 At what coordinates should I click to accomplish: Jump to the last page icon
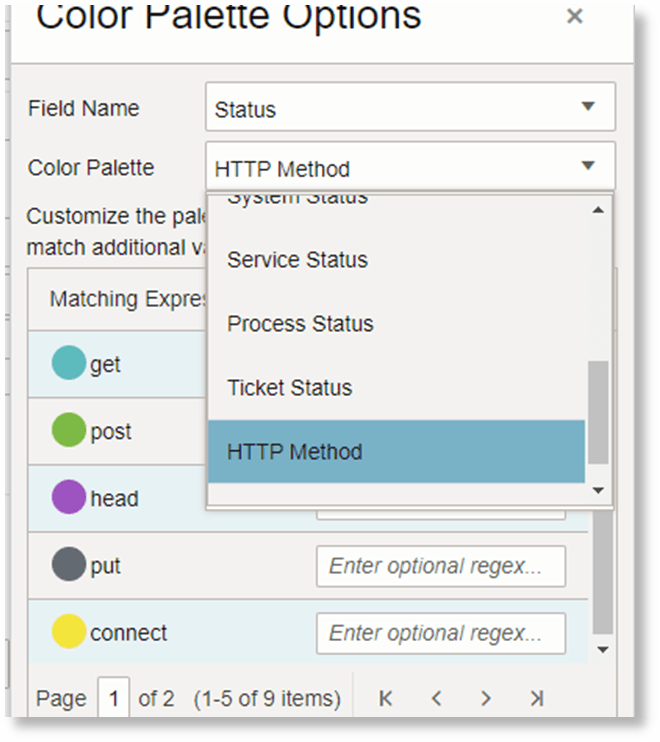536,698
